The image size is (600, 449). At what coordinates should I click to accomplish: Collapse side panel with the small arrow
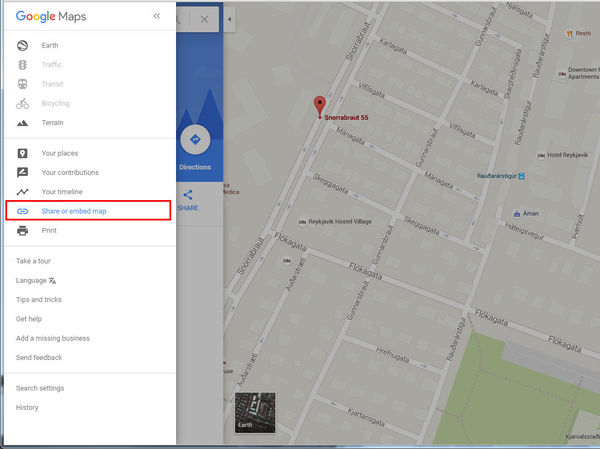click(x=230, y=19)
